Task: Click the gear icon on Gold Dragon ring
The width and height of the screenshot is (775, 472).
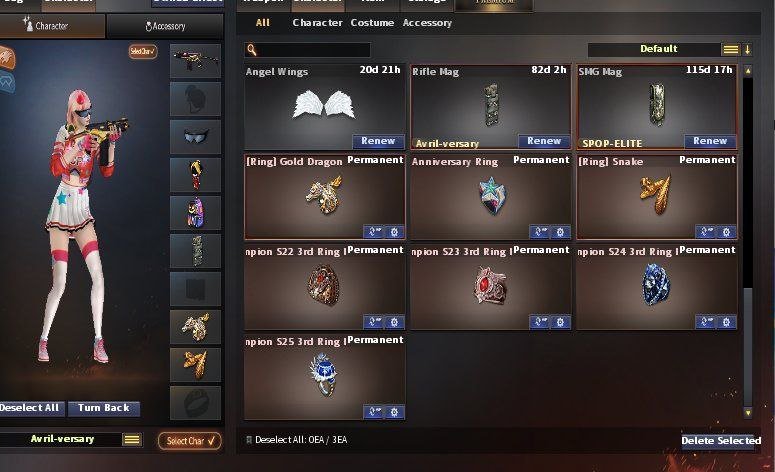Action: point(394,232)
